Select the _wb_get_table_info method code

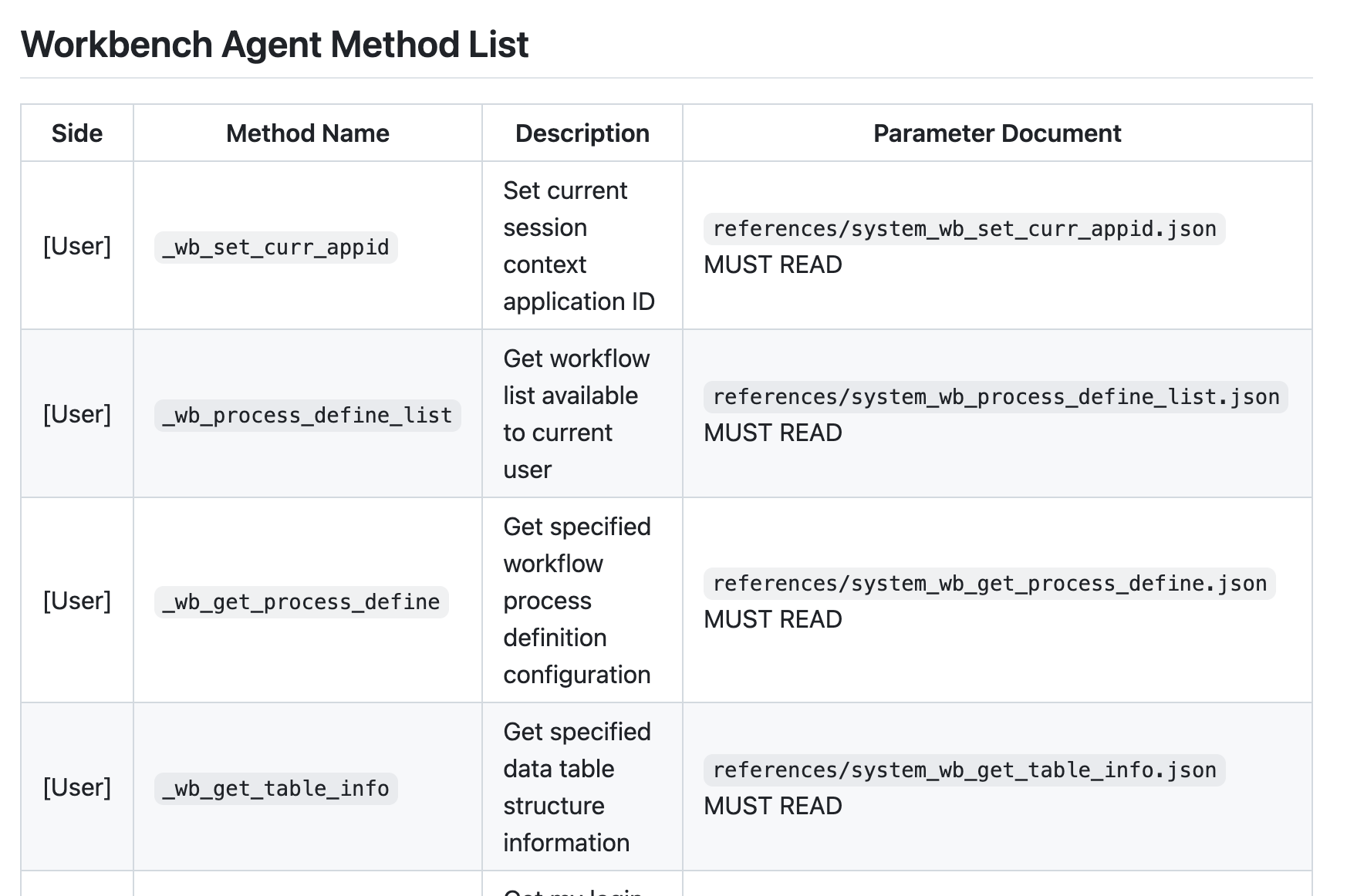point(276,788)
